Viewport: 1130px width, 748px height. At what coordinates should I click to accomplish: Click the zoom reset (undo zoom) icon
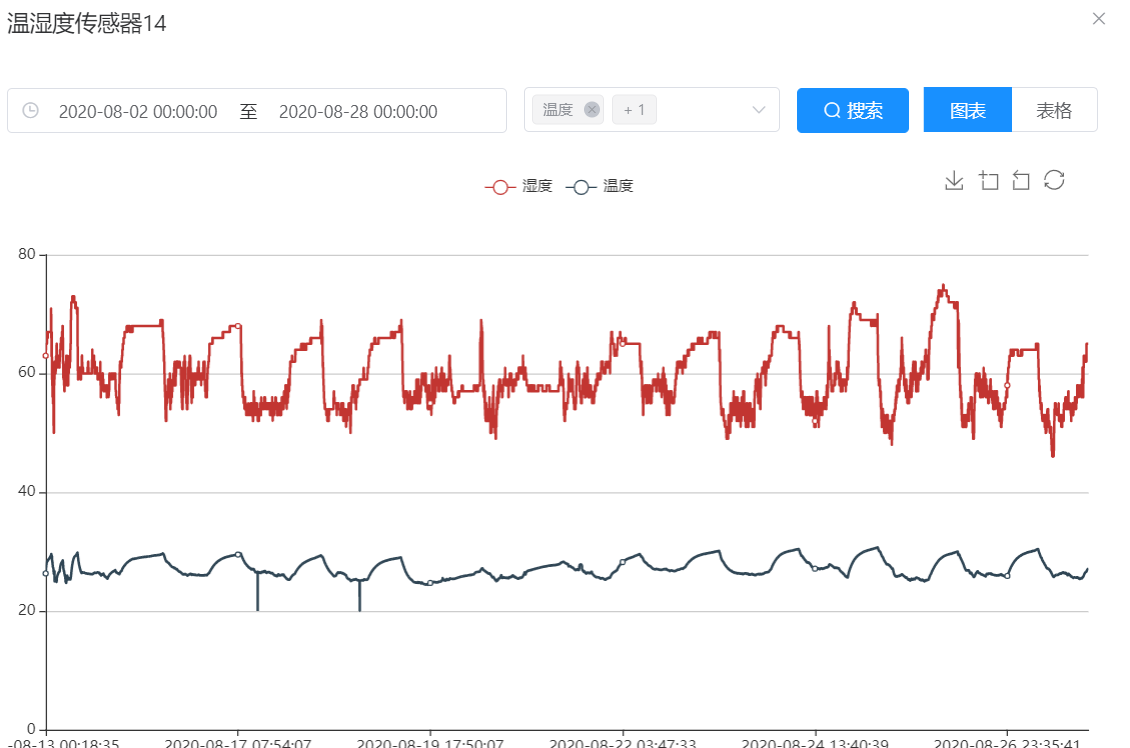pos(1021,180)
